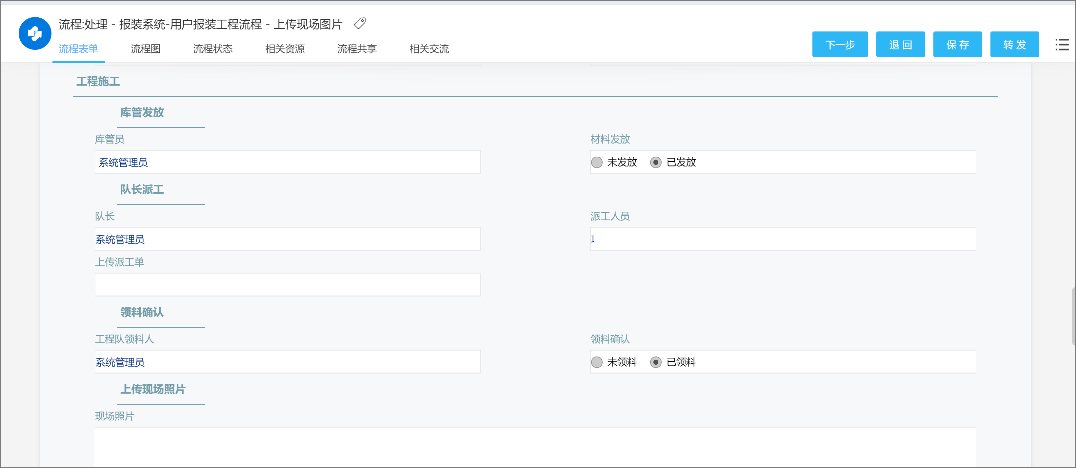The height and width of the screenshot is (468, 1076).
Task: Select the 已发放 radio button
Action: tap(656, 162)
